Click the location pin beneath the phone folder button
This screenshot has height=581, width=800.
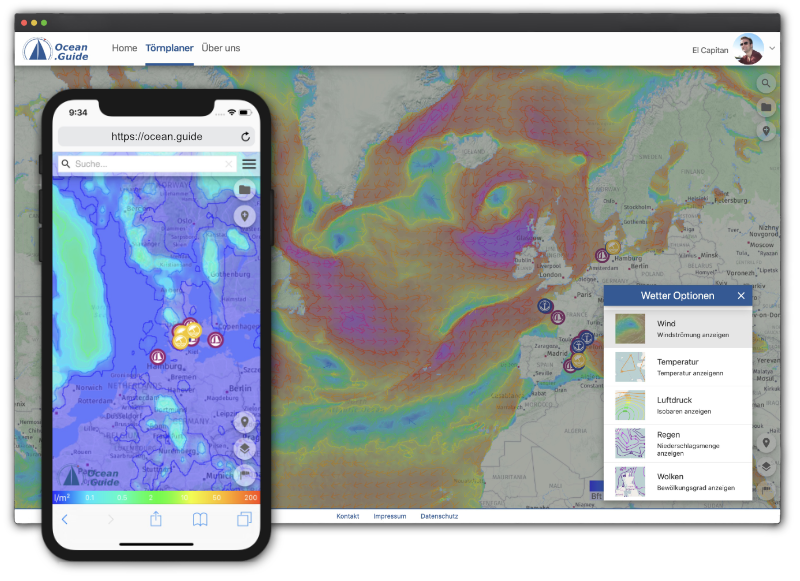point(245,216)
